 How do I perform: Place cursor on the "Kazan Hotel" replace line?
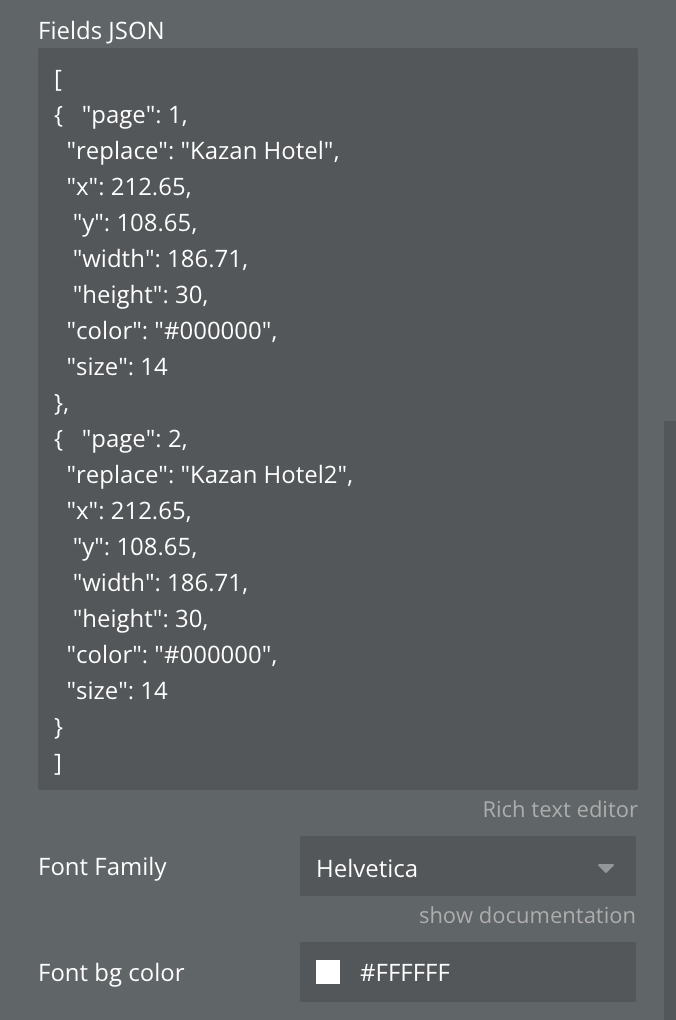click(x=203, y=151)
